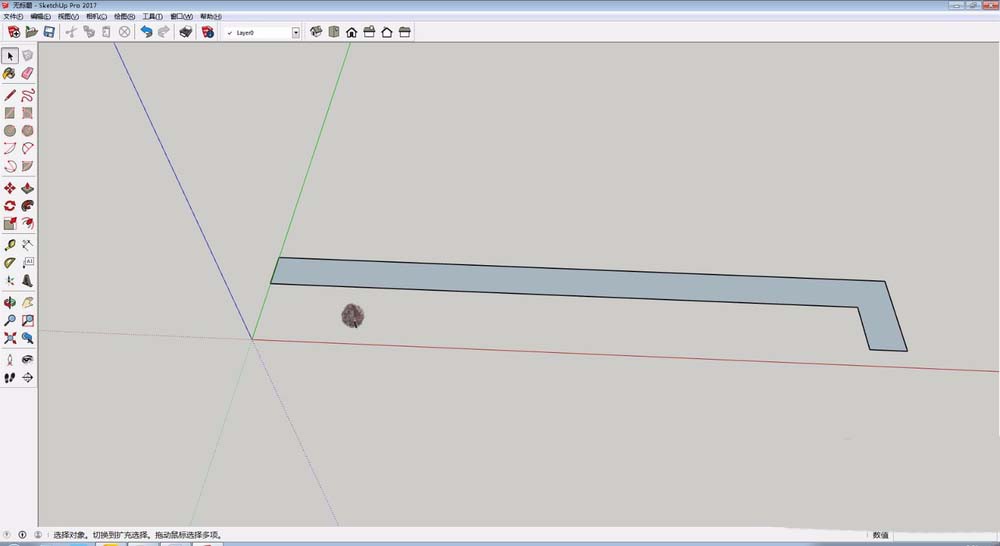Switch to the Iso view
Image resolution: width=1000 pixels, height=546 pixels.
point(316,32)
